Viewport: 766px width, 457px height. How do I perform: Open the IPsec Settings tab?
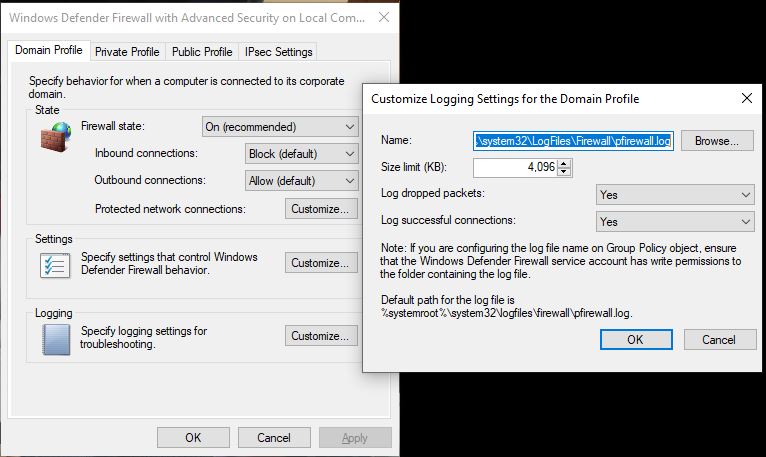(x=278, y=52)
